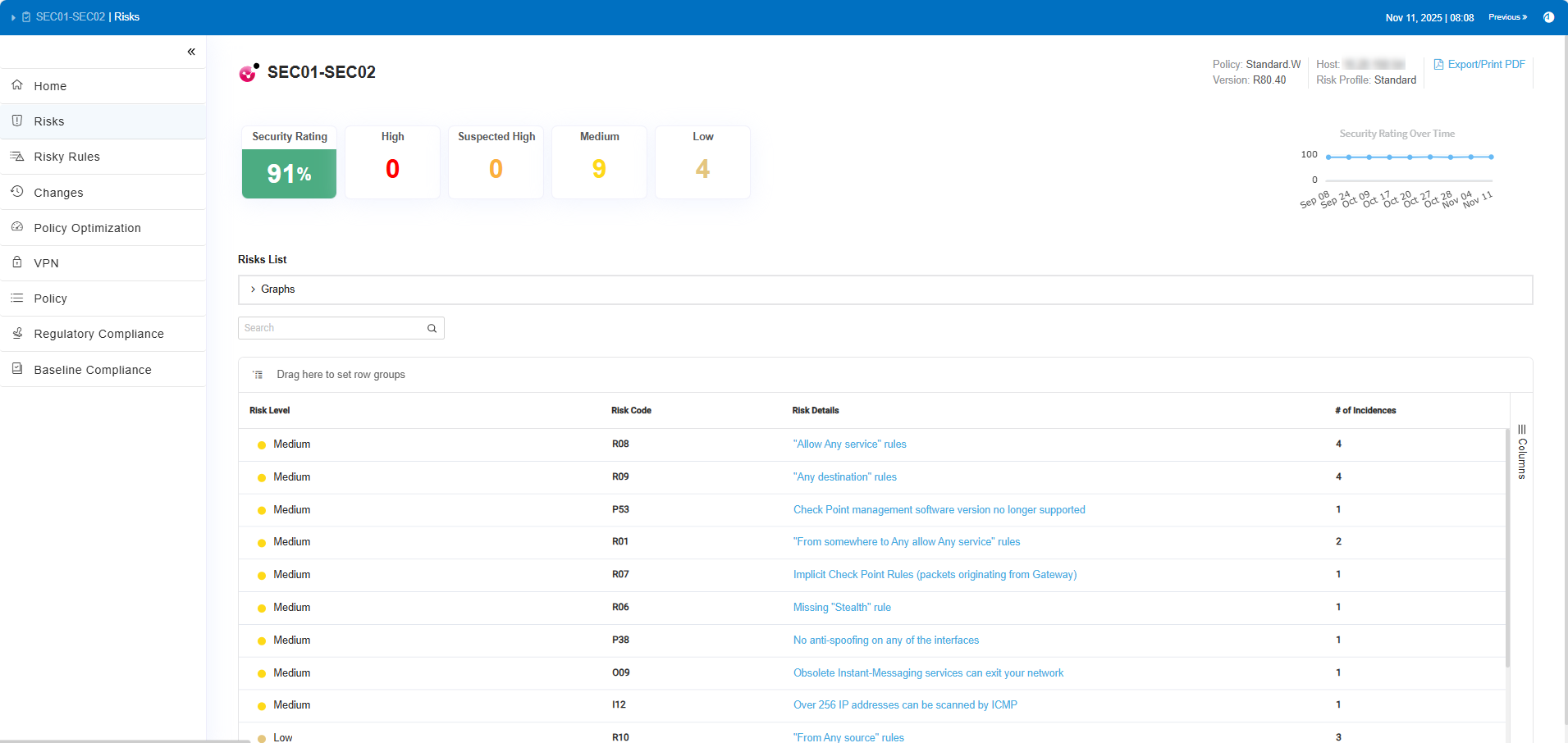Click the search magnifier icon

coord(432,328)
